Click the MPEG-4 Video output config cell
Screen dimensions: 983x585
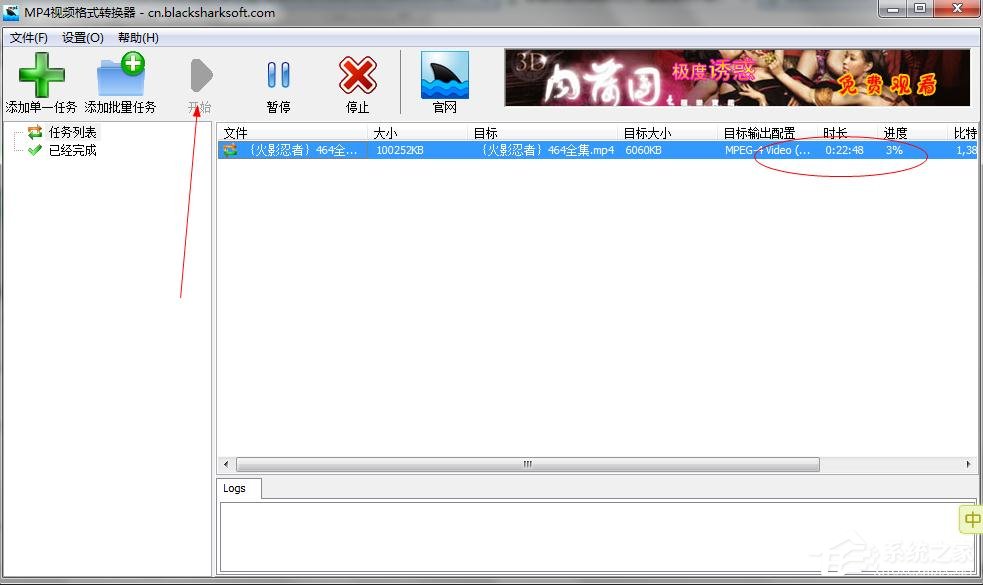click(767, 150)
